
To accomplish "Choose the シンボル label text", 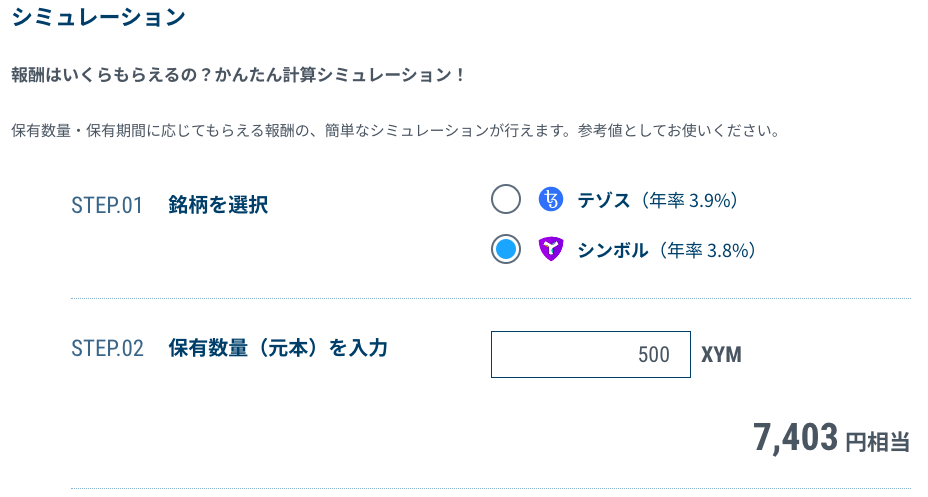I will 613,250.
